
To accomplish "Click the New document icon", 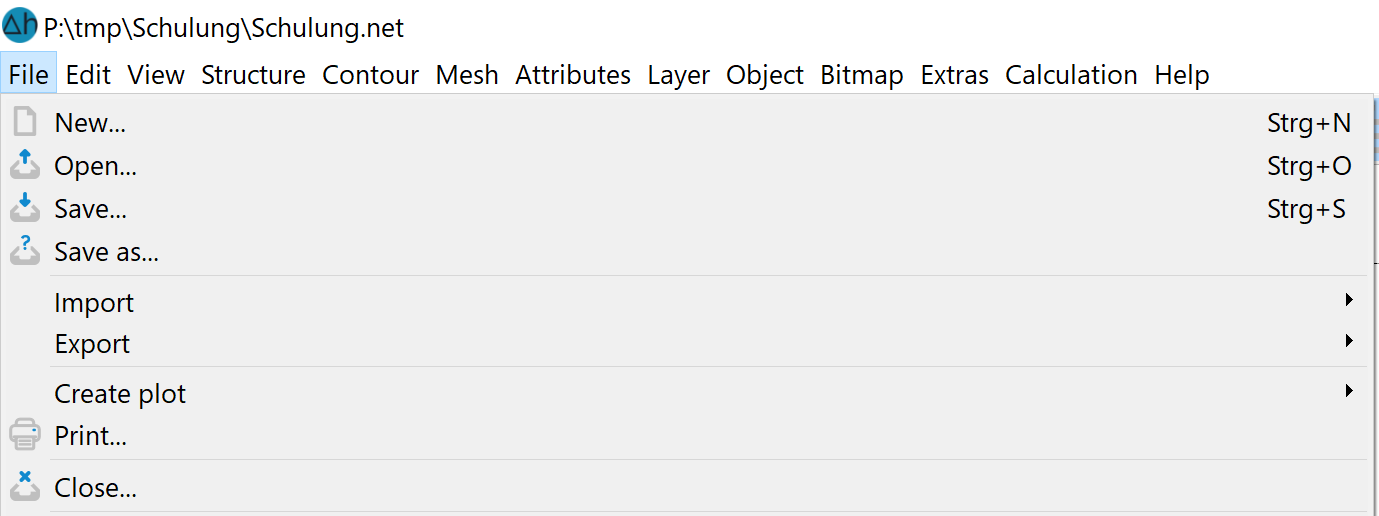I will pos(25,123).
